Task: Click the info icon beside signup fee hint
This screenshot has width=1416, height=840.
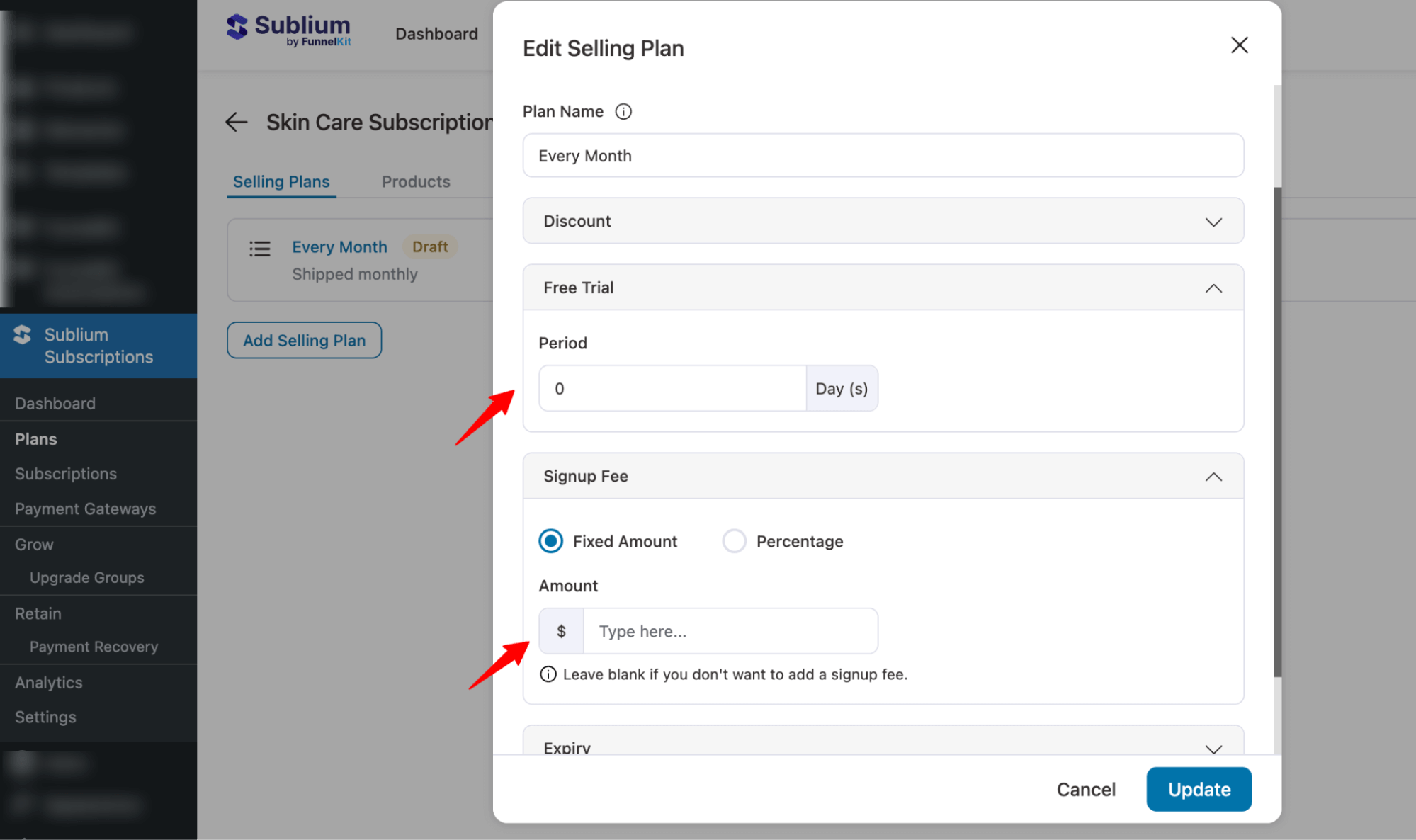Action: (548, 674)
